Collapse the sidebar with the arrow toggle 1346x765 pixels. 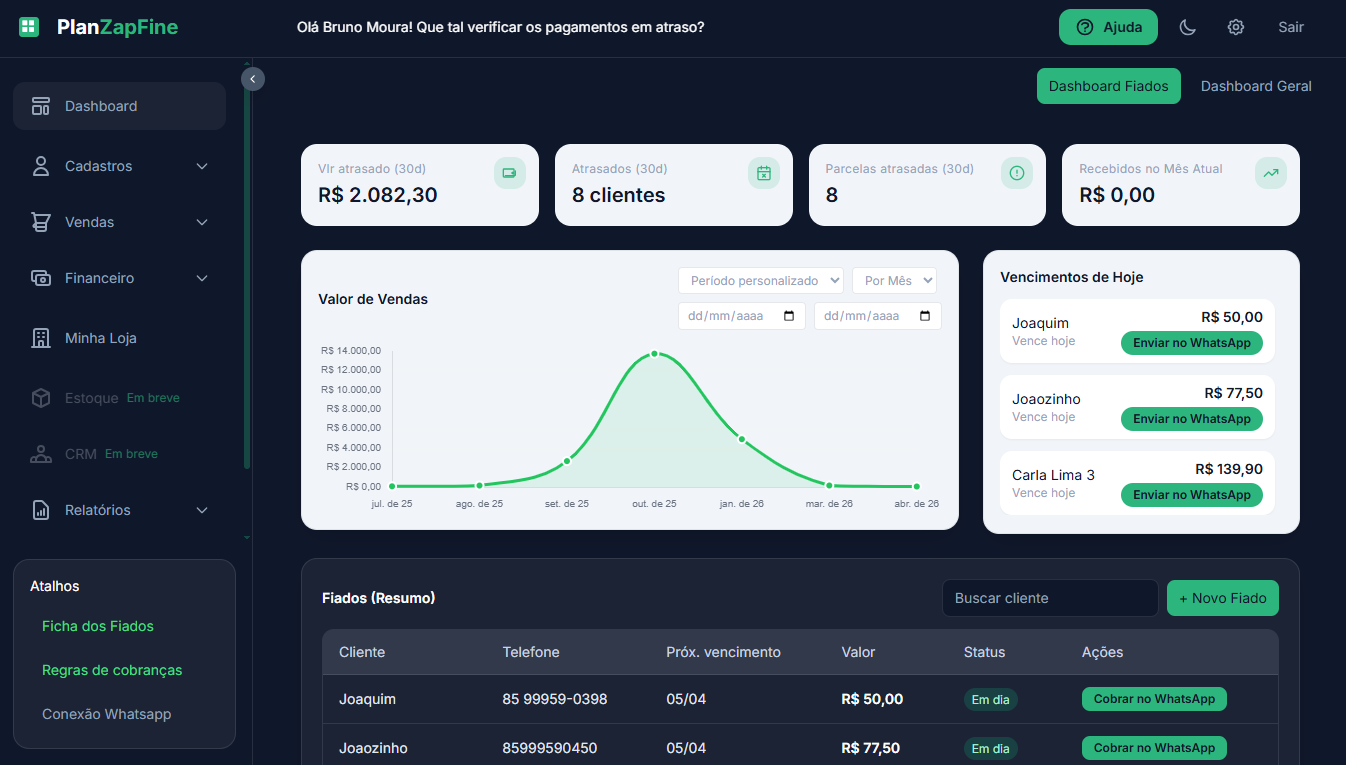pos(252,78)
